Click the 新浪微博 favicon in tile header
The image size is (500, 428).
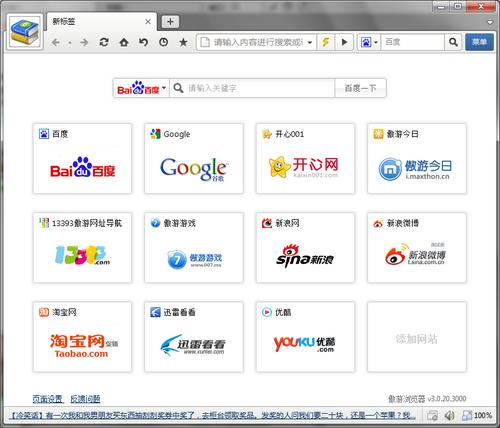[x=378, y=223]
